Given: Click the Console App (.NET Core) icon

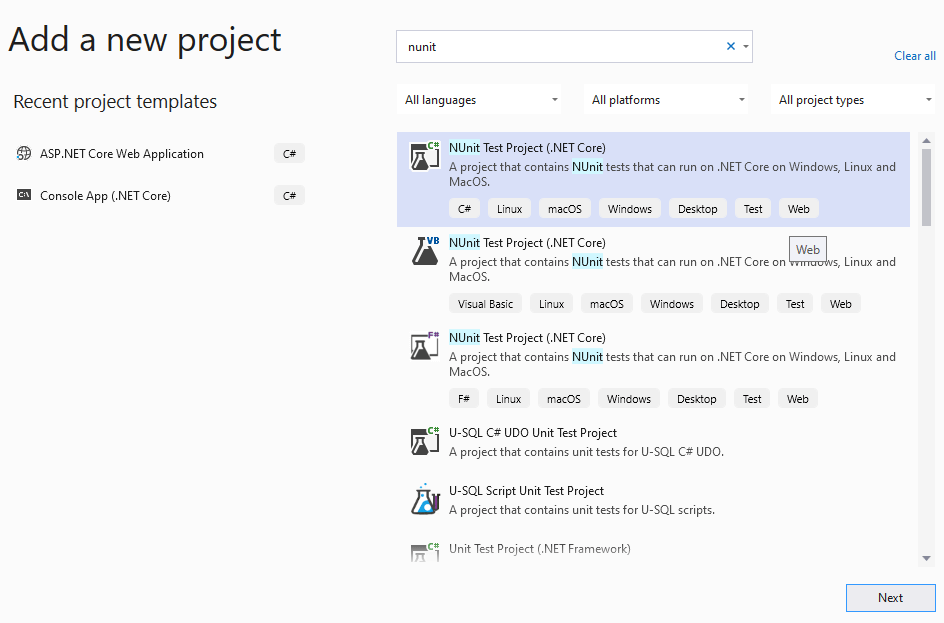Looking at the screenshot, I should 24,196.
